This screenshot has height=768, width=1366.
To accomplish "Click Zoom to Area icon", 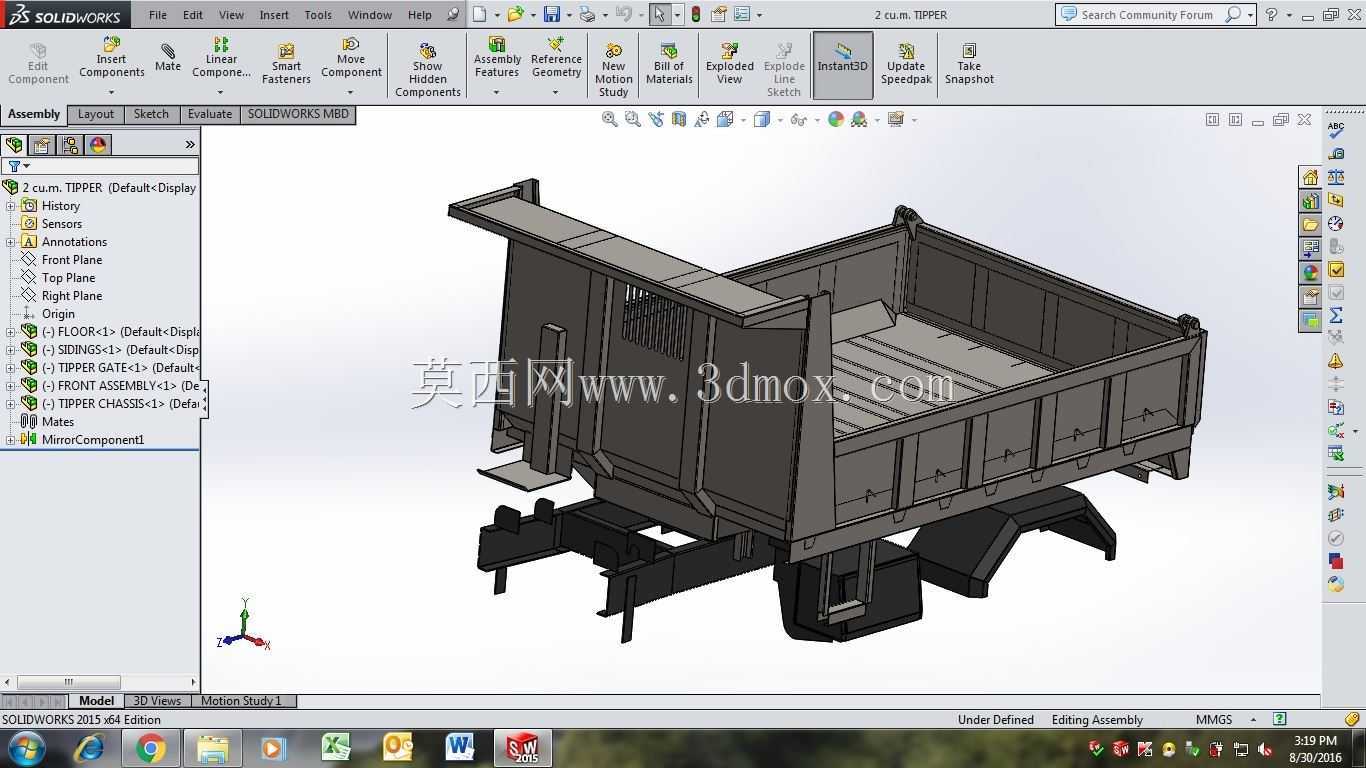I will click(632, 119).
